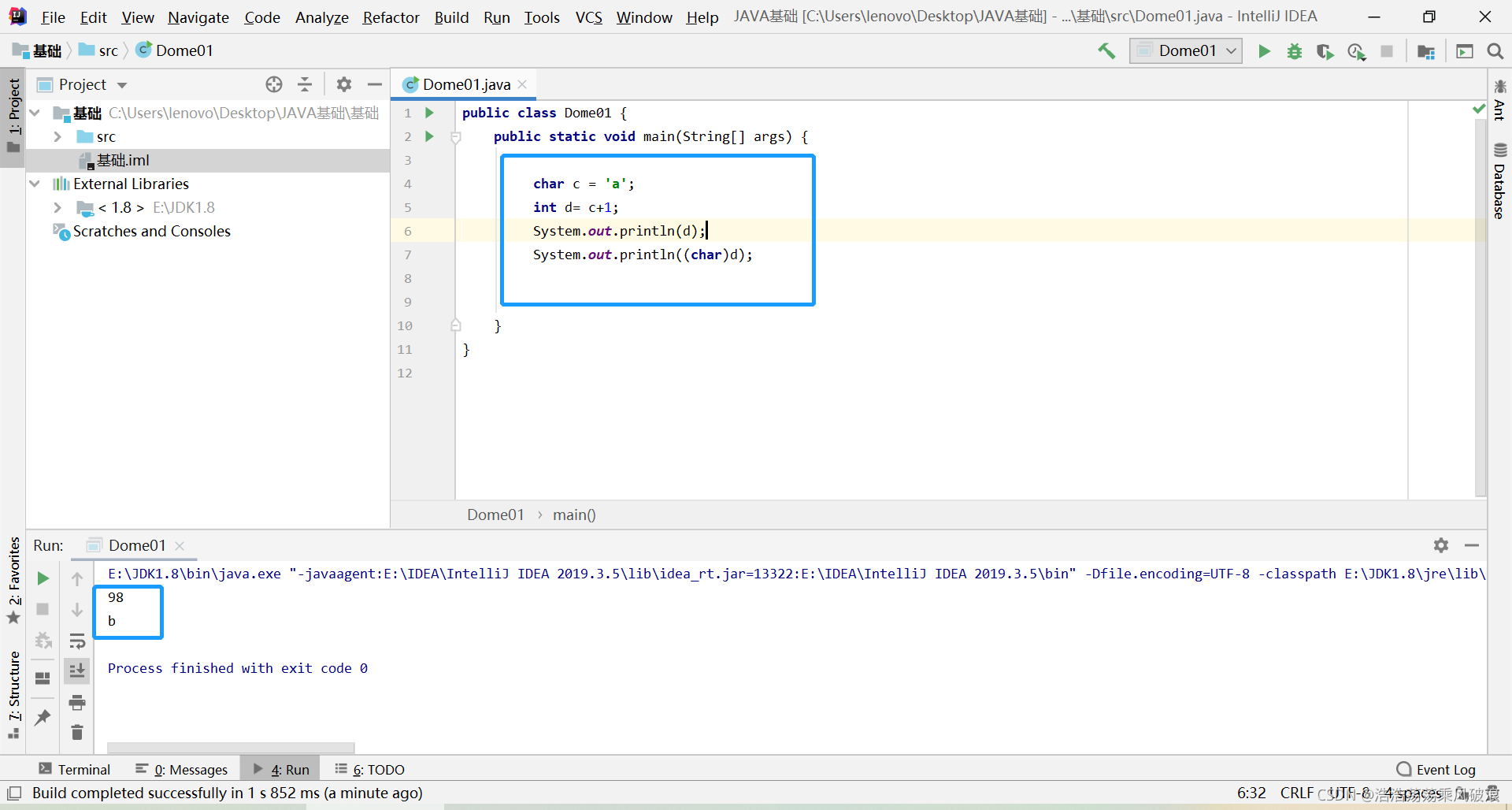Open the File menu
The image size is (1512, 810).
click(x=53, y=17)
